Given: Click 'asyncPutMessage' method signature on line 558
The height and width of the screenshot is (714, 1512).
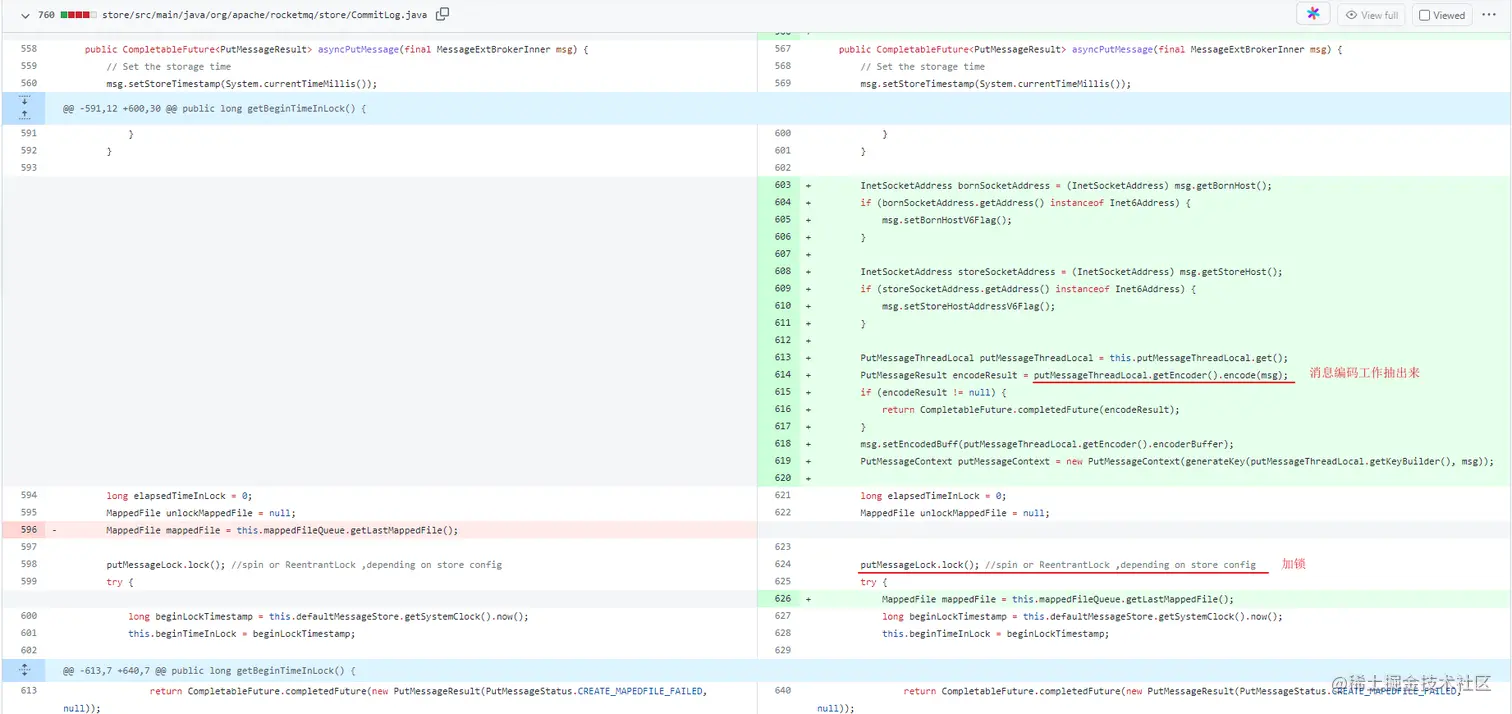Looking at the screenshot, I should click(x=337, y=49).
